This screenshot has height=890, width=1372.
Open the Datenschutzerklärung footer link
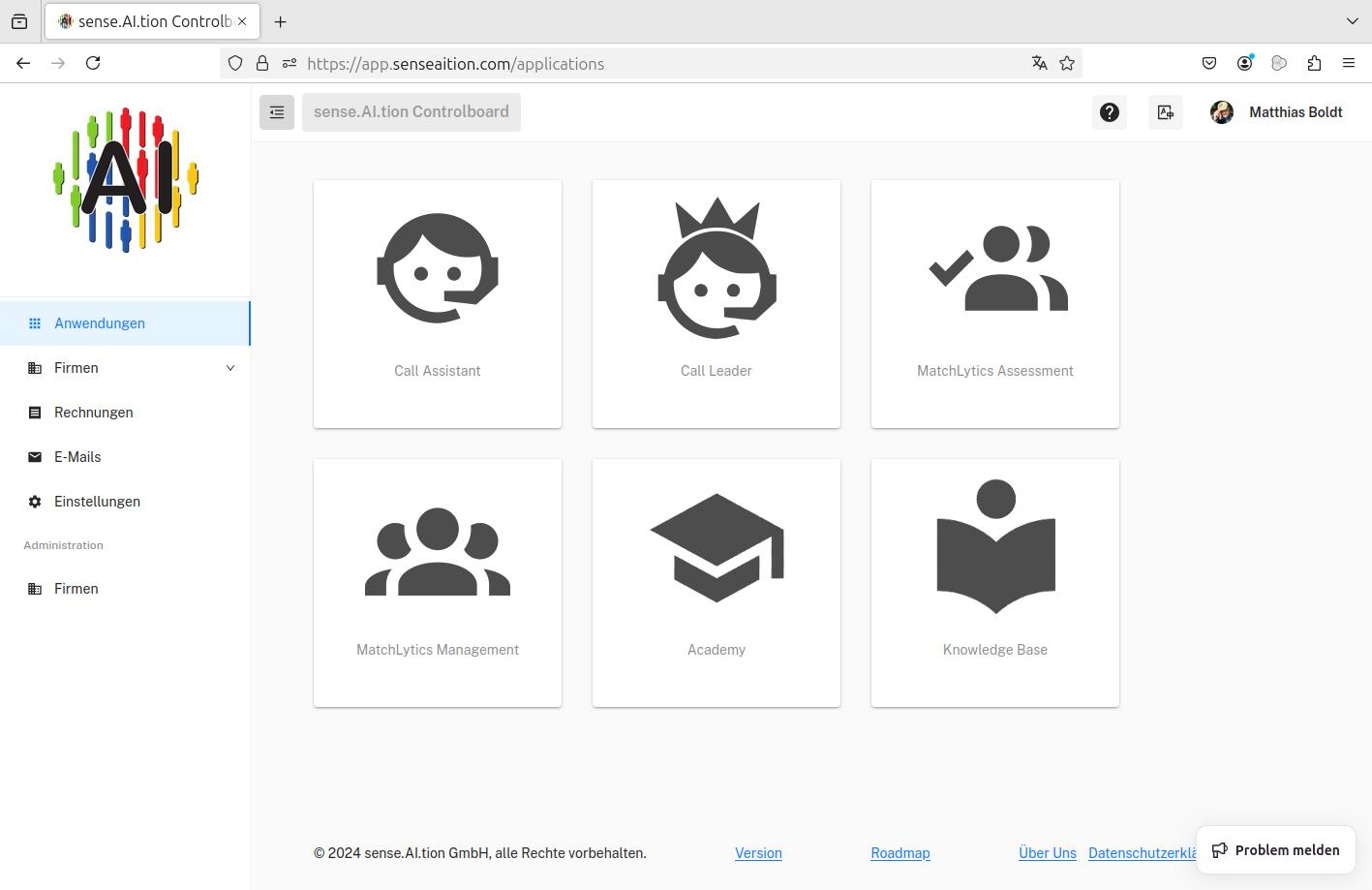(1143, 853)
